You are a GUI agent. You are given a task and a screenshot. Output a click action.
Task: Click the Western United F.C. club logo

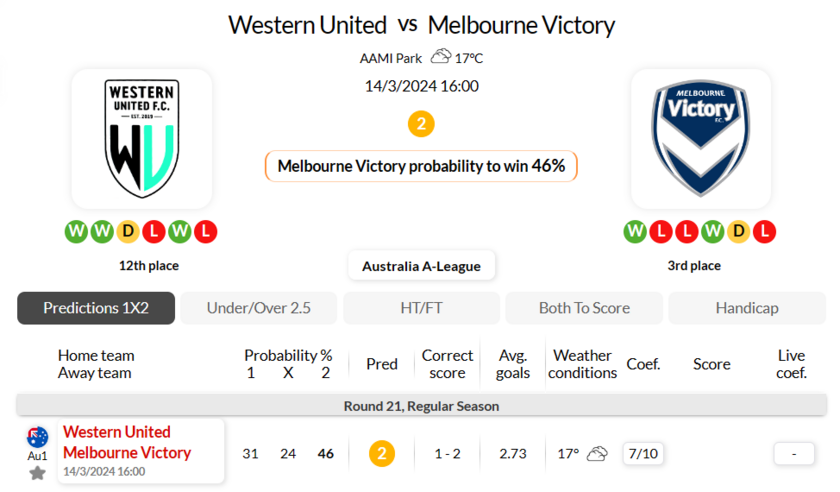[x=142, y=138]
